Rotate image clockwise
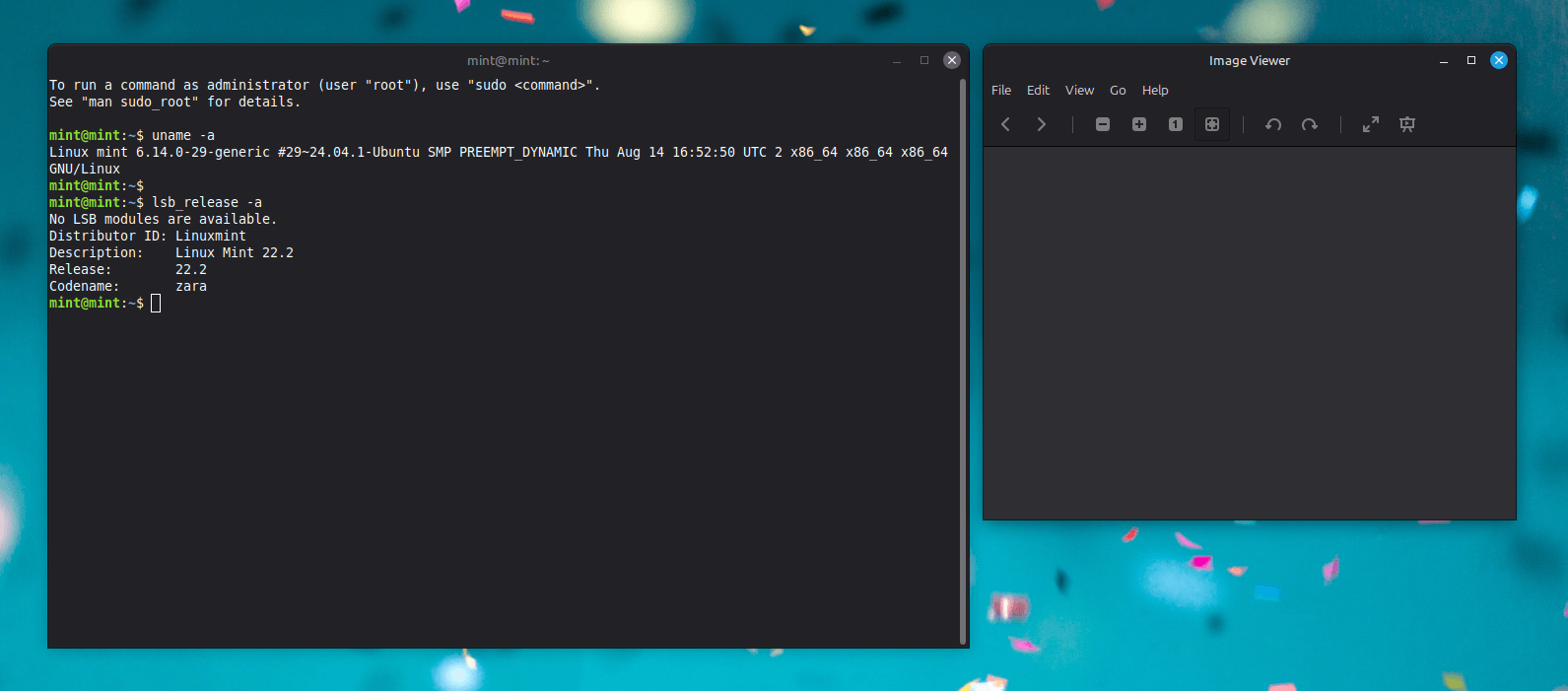This screenshot has height=691, width=1568. click(x=1310, y=124)
